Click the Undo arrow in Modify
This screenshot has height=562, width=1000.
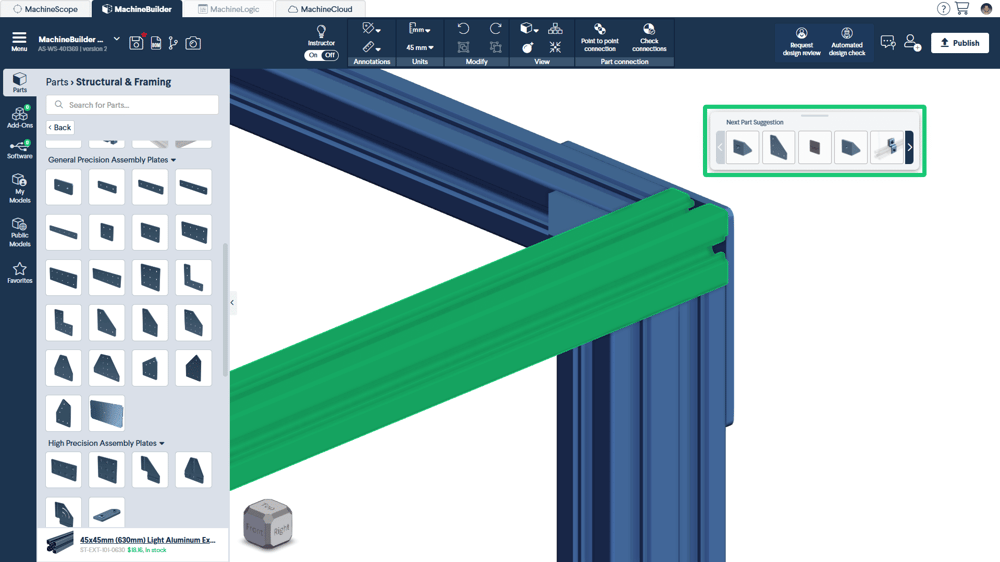[x=463, y=29]
